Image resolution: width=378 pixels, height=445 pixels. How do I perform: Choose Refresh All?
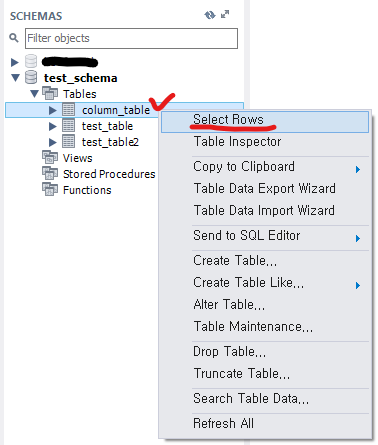[223, 423]
